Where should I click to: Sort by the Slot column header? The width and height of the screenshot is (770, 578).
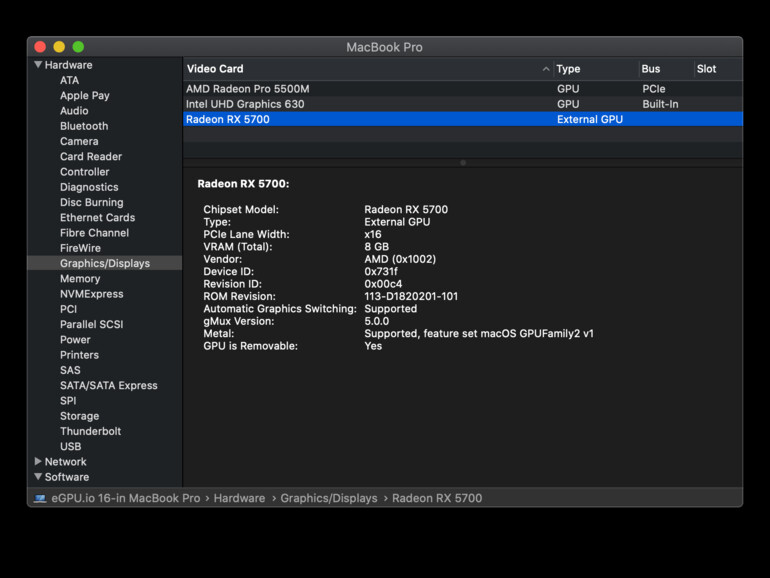click(x=718, y=68)
